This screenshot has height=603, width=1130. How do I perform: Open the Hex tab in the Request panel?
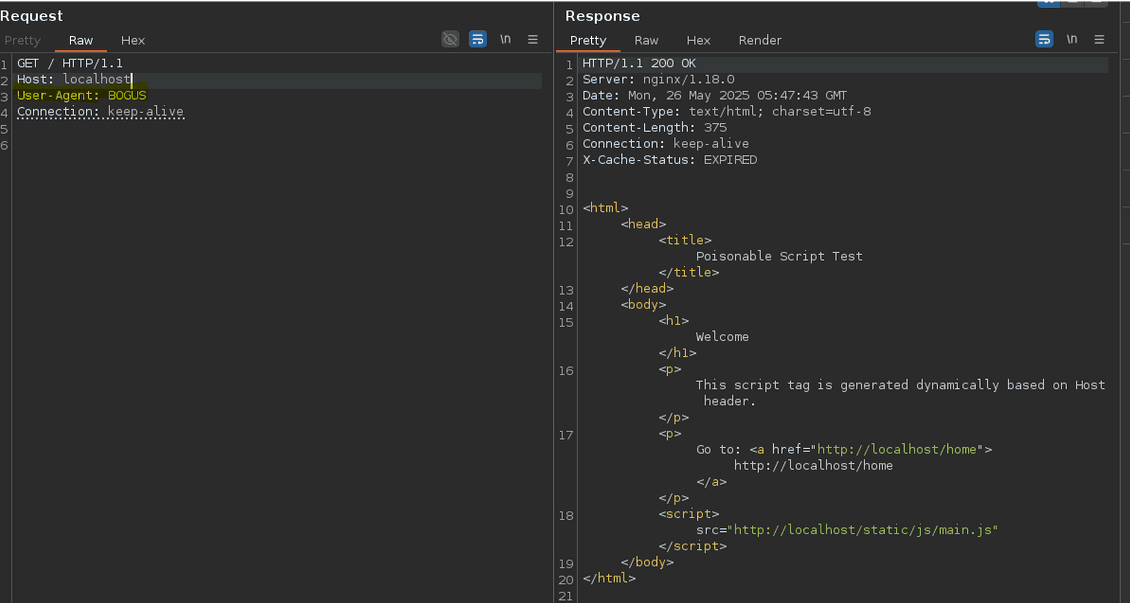tap(133, 40)
